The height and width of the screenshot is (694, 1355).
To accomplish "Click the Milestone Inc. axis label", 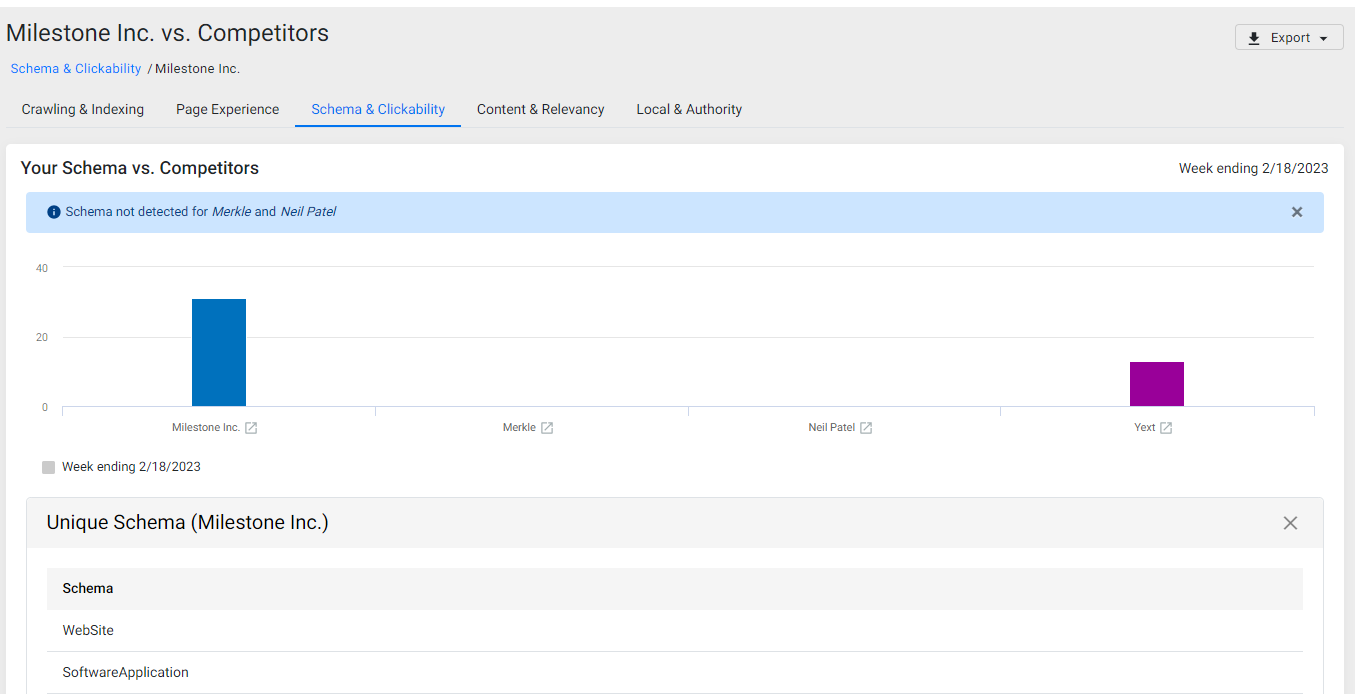I will 206,428.
